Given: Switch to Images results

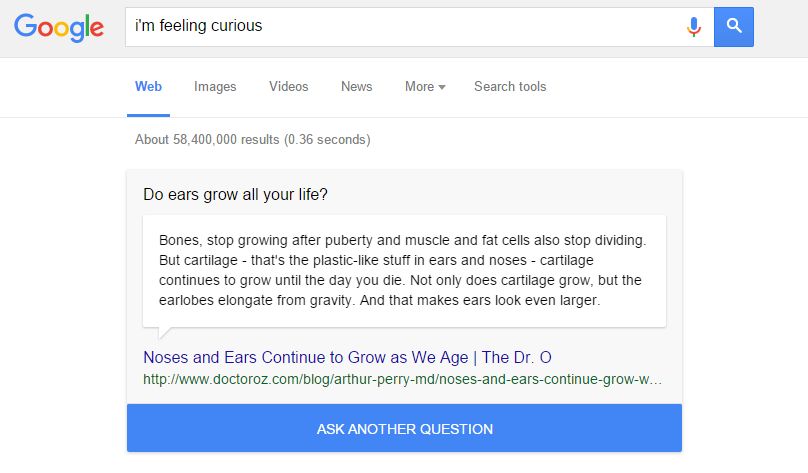Looking at the screenshot, I should [x=215, y=87].
